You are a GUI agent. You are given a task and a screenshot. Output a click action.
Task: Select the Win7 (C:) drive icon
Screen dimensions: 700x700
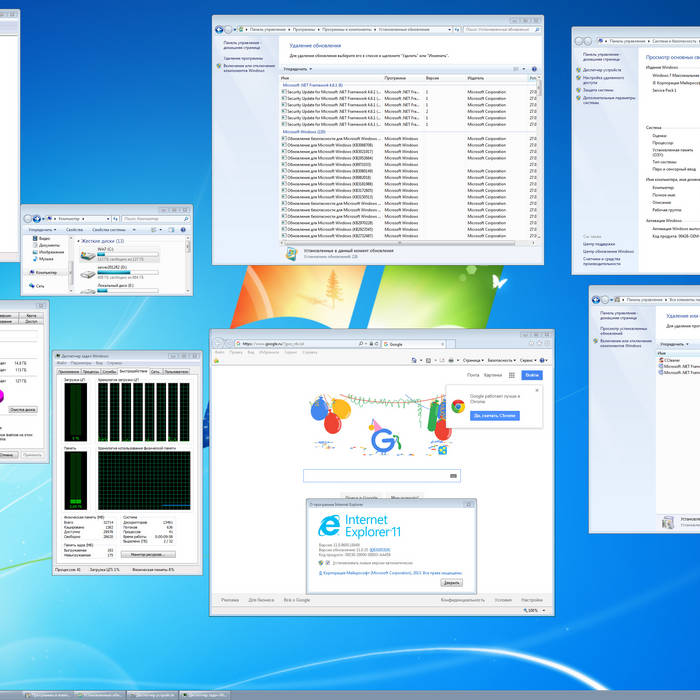coord(88,255)
